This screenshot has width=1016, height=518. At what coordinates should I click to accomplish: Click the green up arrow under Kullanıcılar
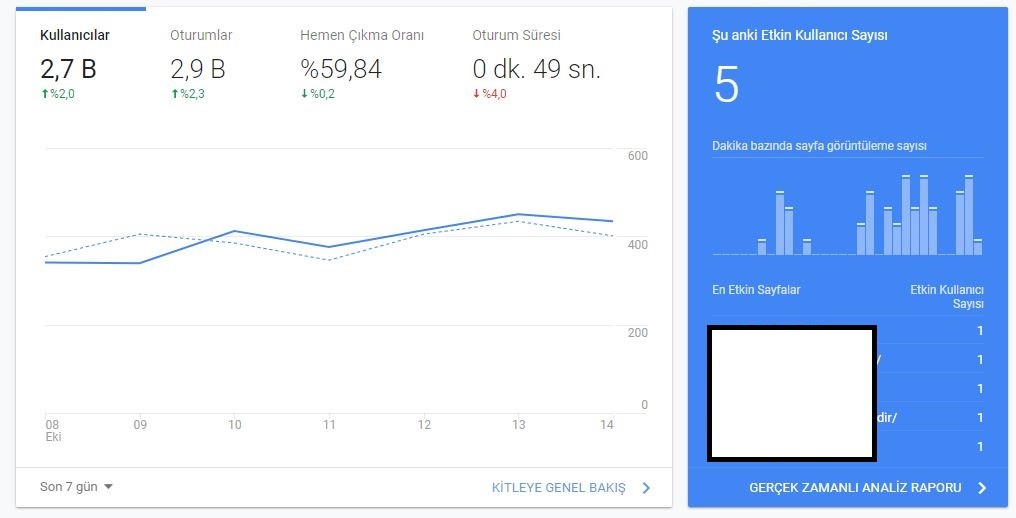45,94
